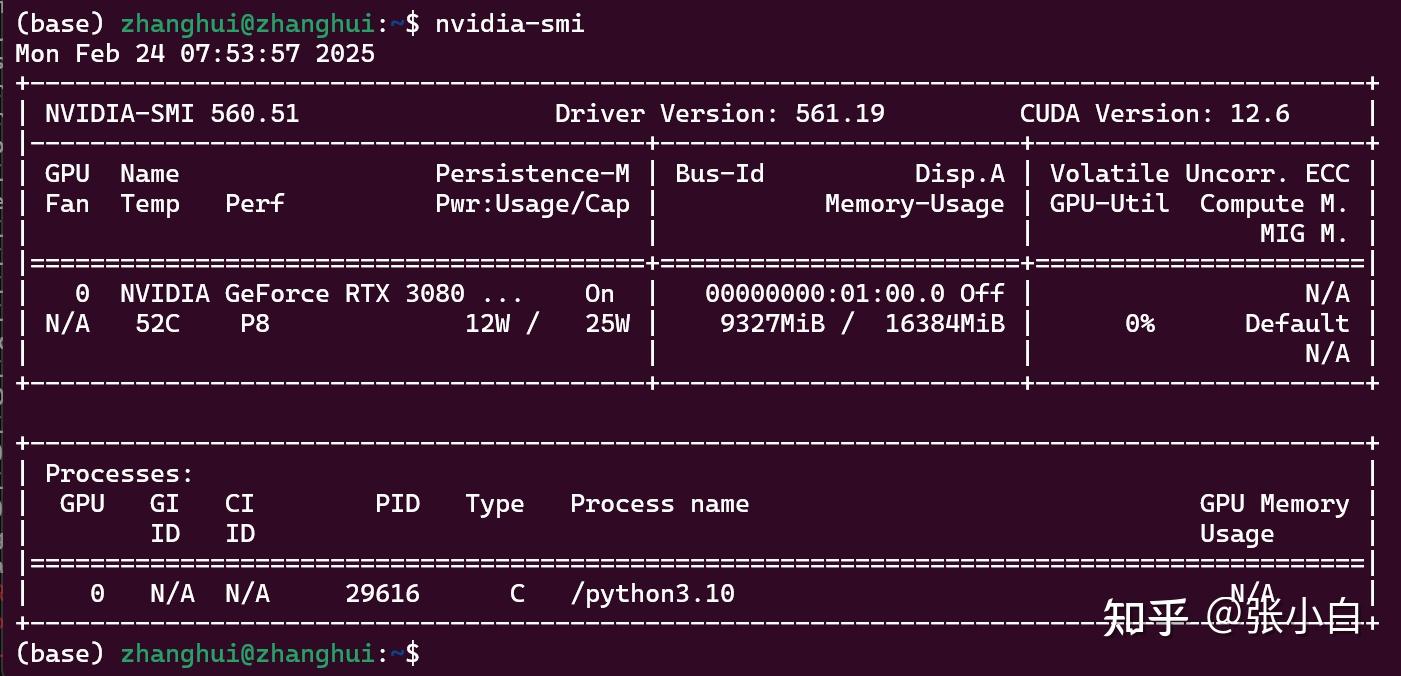The image size is (1401, 676).
Task: Click the Processes section label
Action: click(x=119, y=474)
